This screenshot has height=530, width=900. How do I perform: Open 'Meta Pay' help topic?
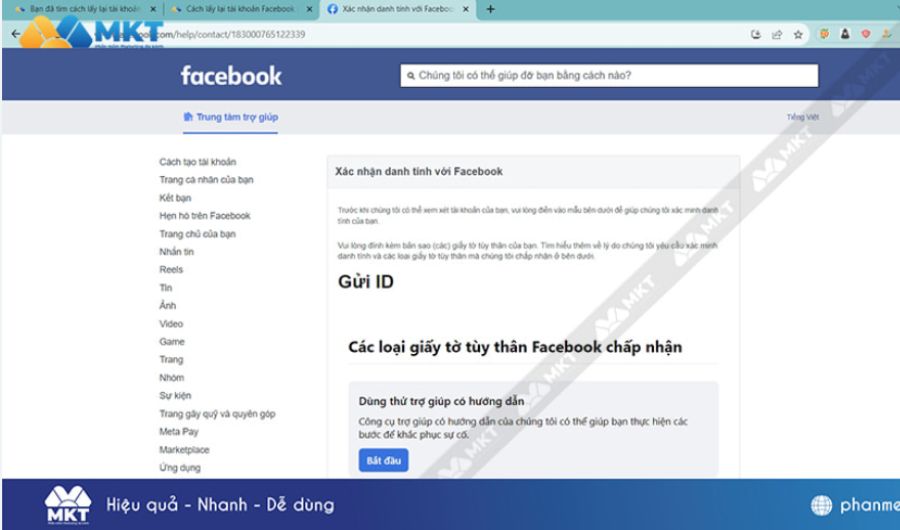[x=179, y=432]
